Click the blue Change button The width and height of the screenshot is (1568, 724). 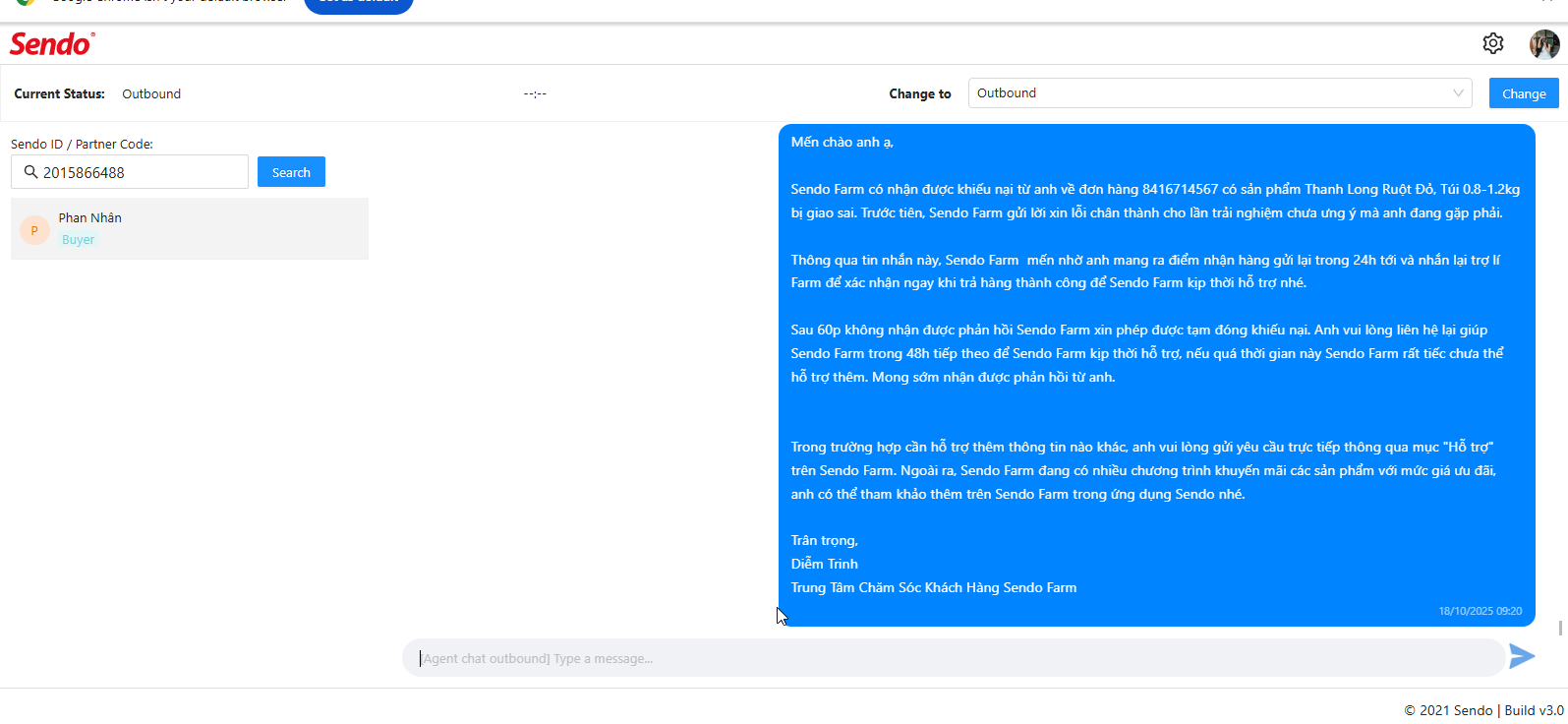[x=1524, y=93]
